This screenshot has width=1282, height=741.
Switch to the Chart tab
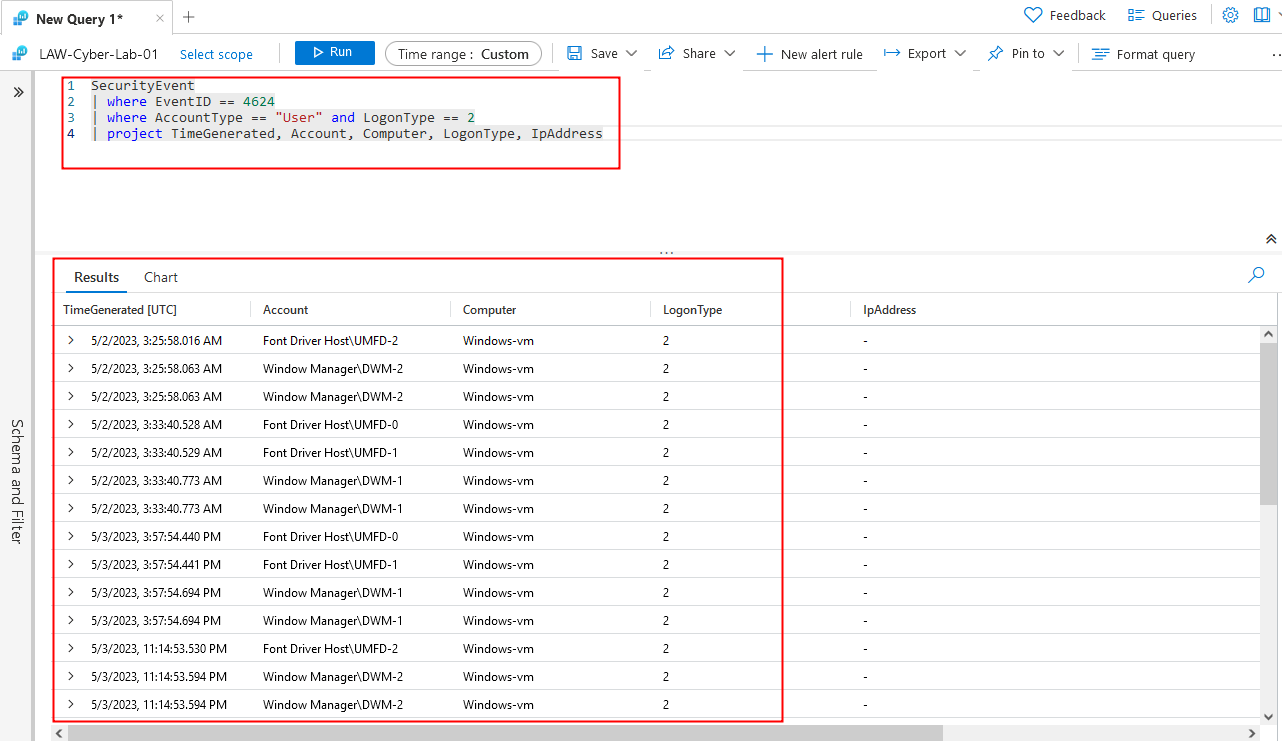tap(160, 277)
